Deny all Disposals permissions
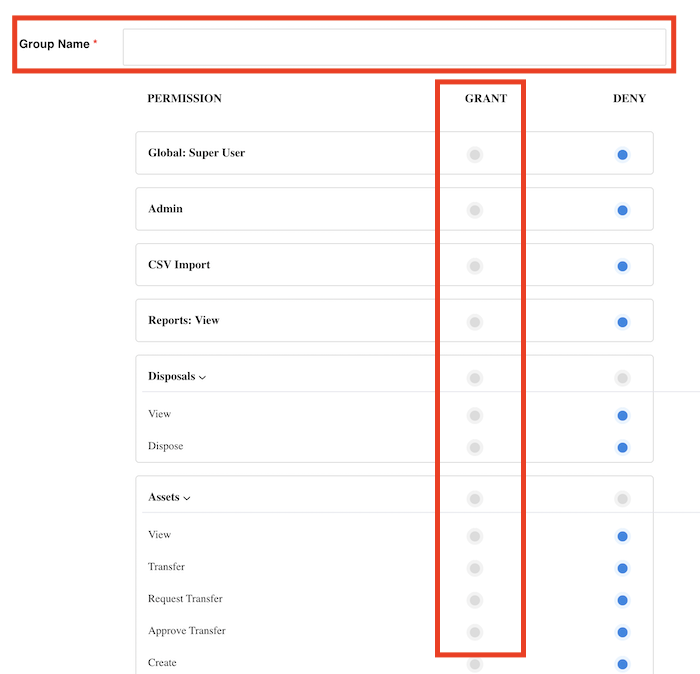Viewport: 700px width, 674px height. click(622, 378)
